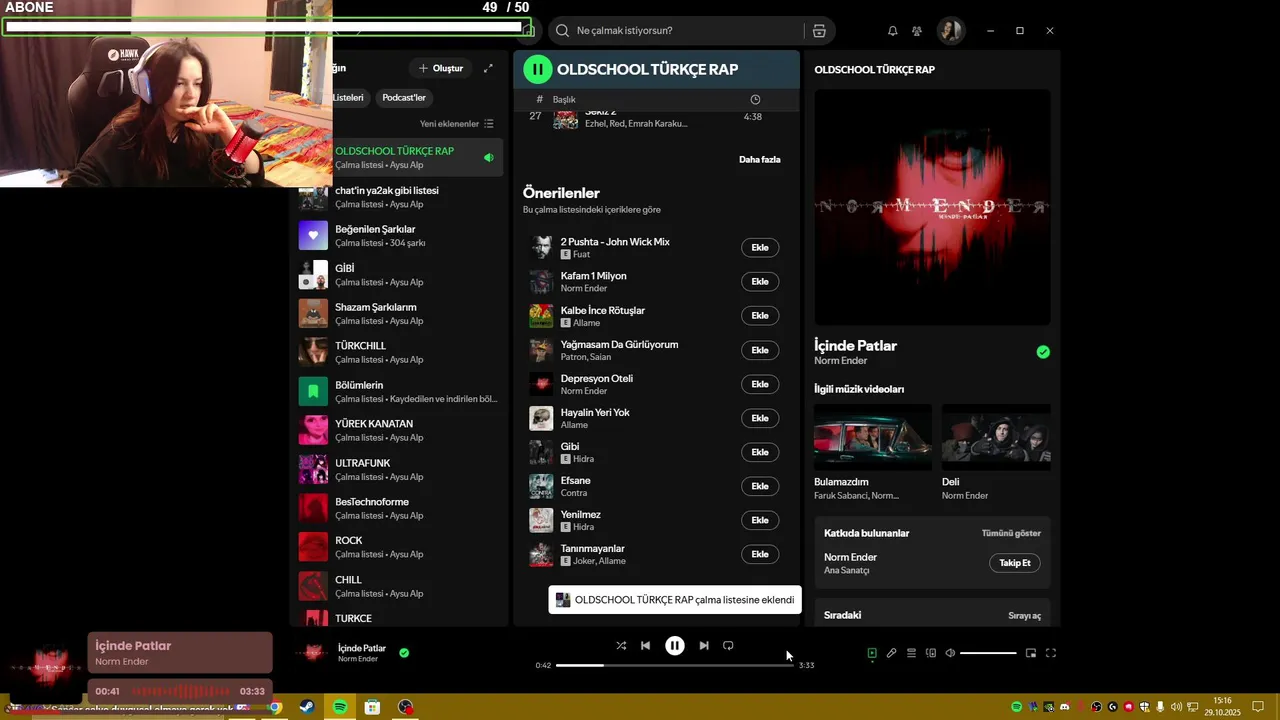1280x720 pixels.
Task: Pause playback using the bottom player bar button
Action: coord(675,646)
